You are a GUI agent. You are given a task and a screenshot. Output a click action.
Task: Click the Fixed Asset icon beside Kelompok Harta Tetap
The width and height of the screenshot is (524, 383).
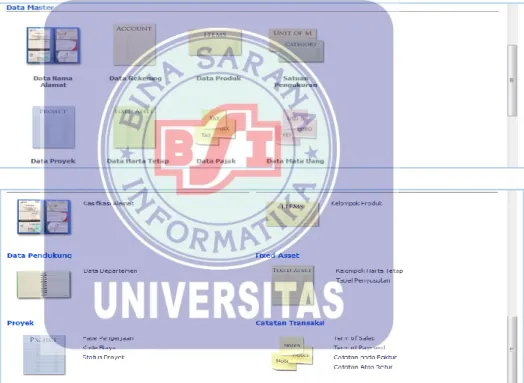point(292,286)
